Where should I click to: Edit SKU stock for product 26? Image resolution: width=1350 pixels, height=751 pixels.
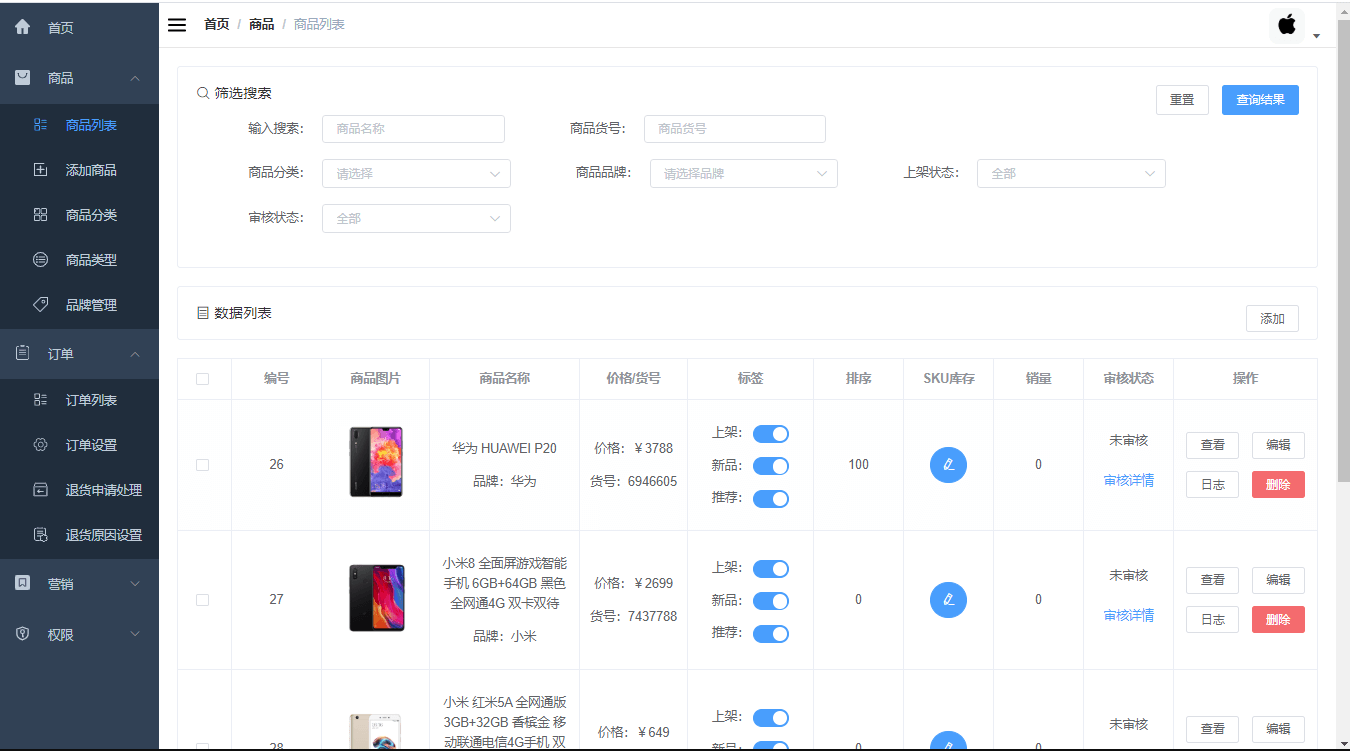(948, 464)
